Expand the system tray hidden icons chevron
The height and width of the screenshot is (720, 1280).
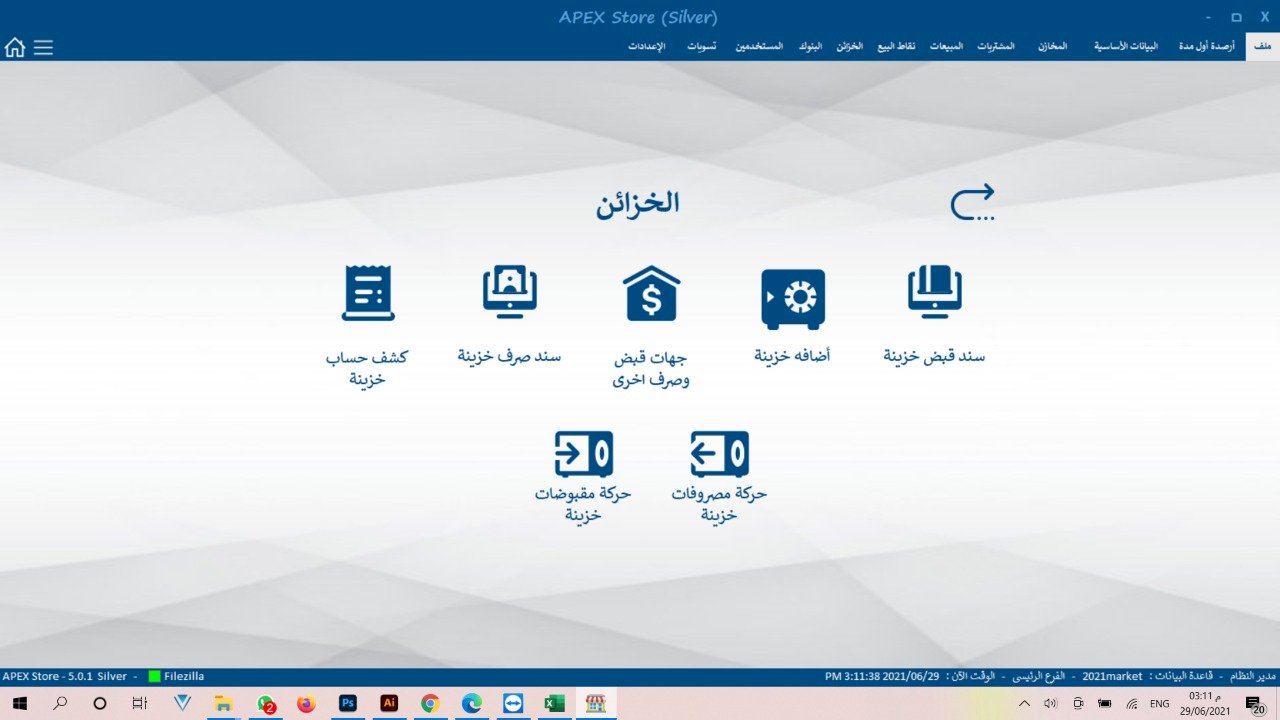tap(1024, 704)
